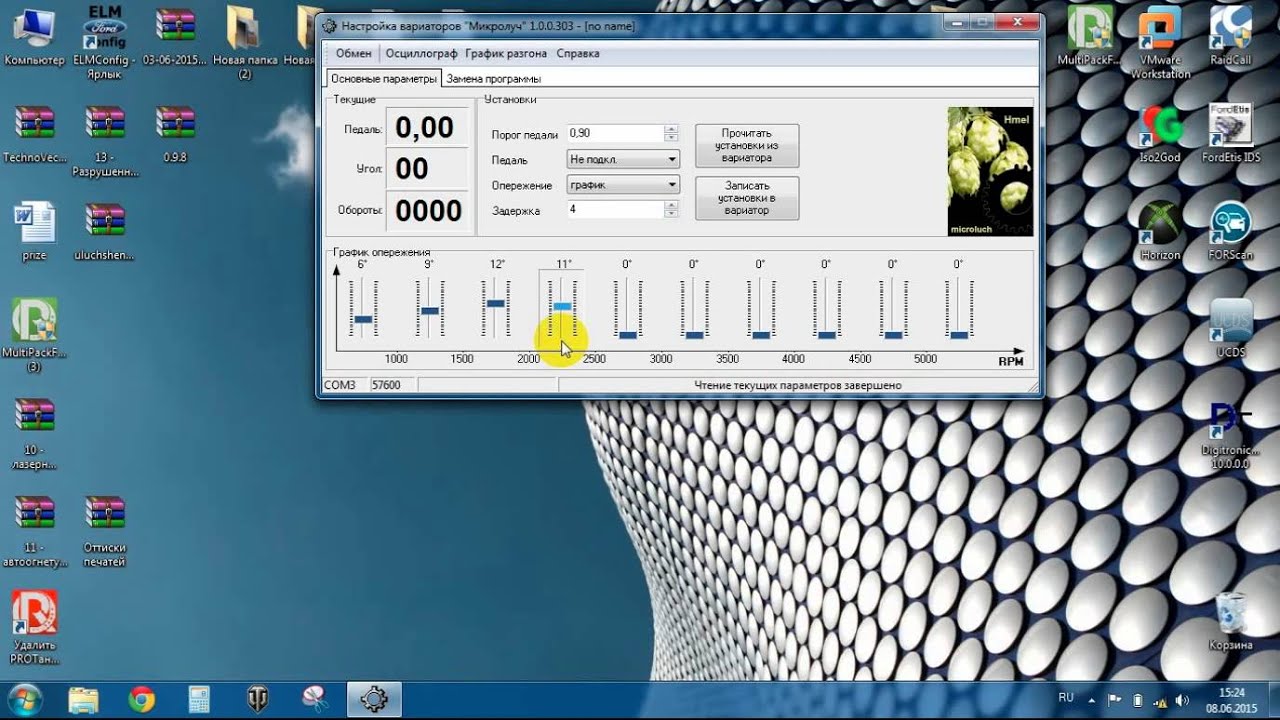Expand the Опережение combo box

[x=672, y=185]
